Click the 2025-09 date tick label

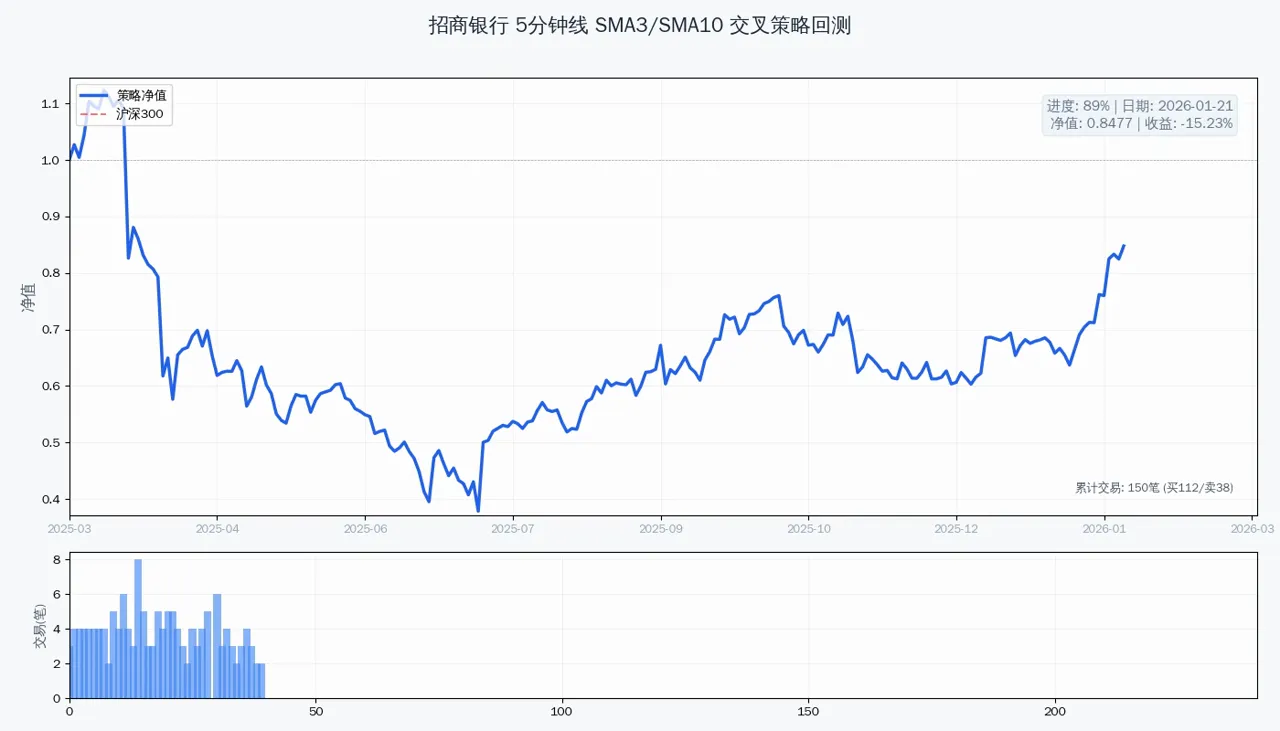tap(661, 528)
